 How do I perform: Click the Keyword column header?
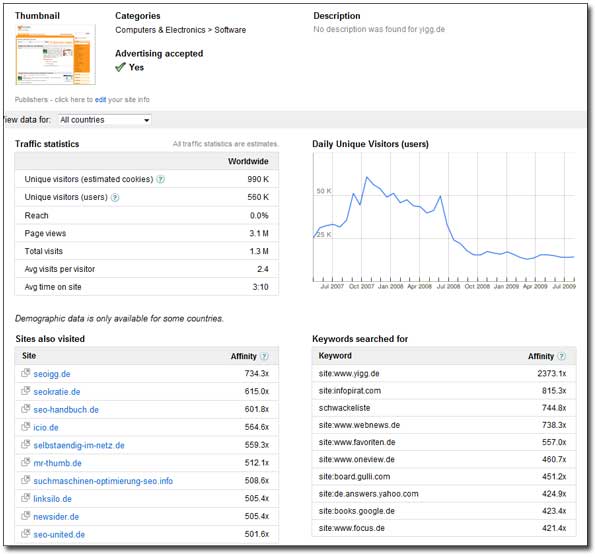335,356
